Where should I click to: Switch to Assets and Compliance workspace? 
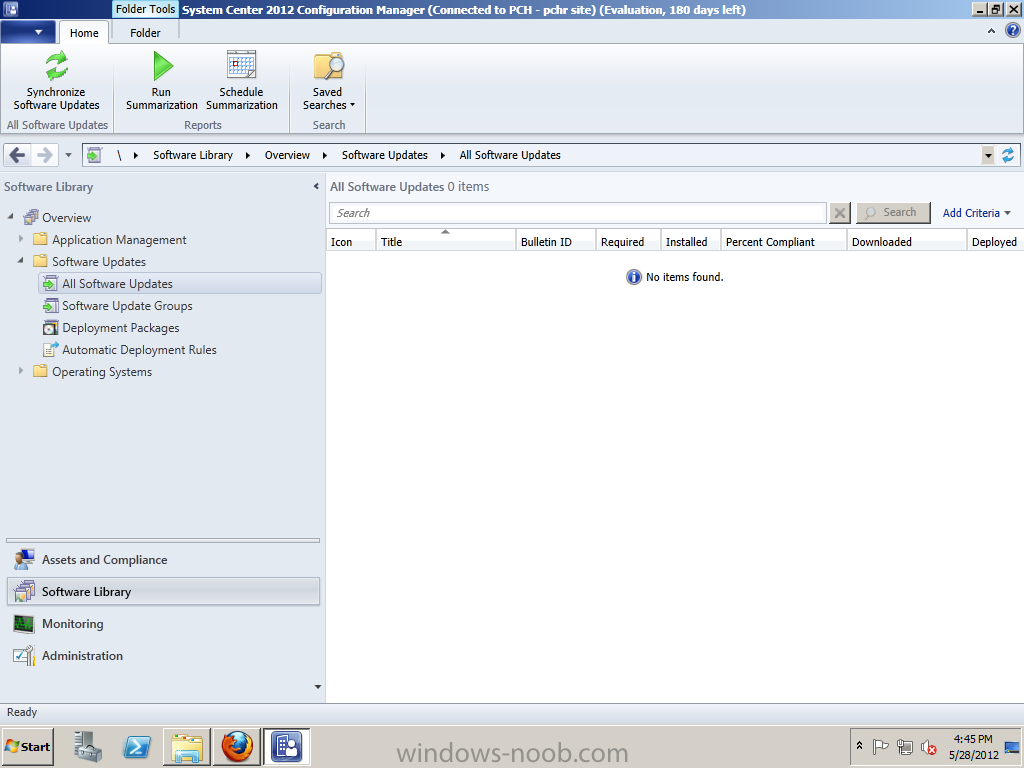(163, 560)
